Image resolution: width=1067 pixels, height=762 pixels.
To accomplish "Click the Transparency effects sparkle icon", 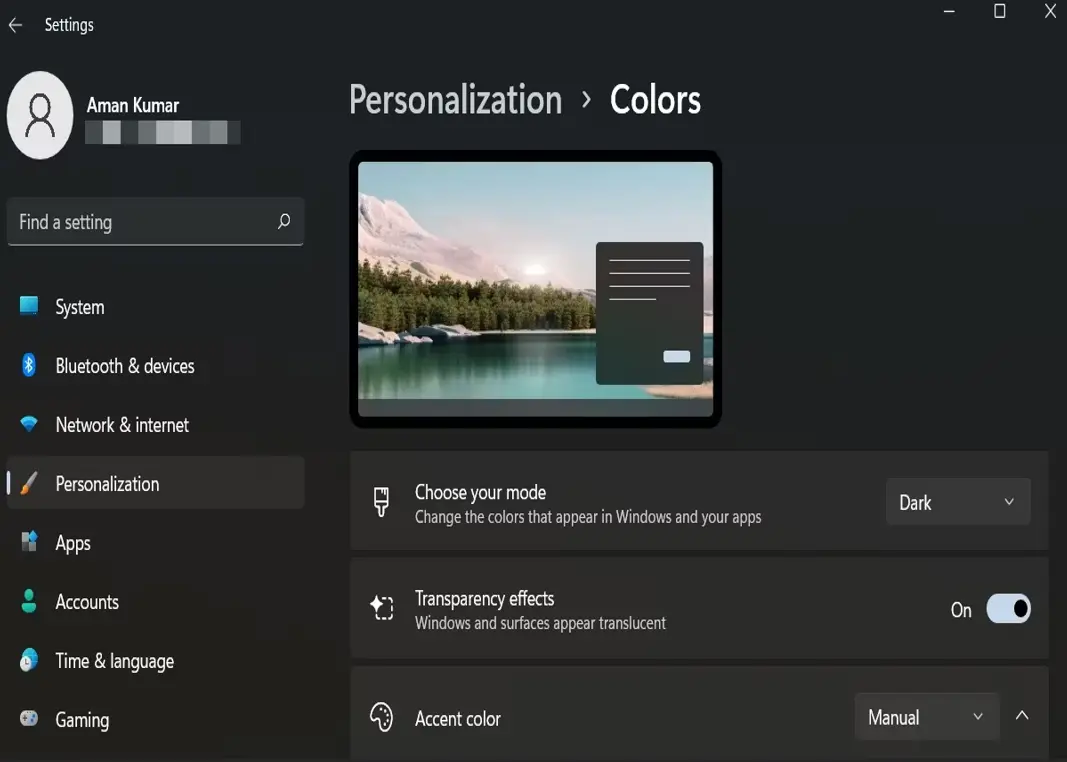I will point(382,608).
